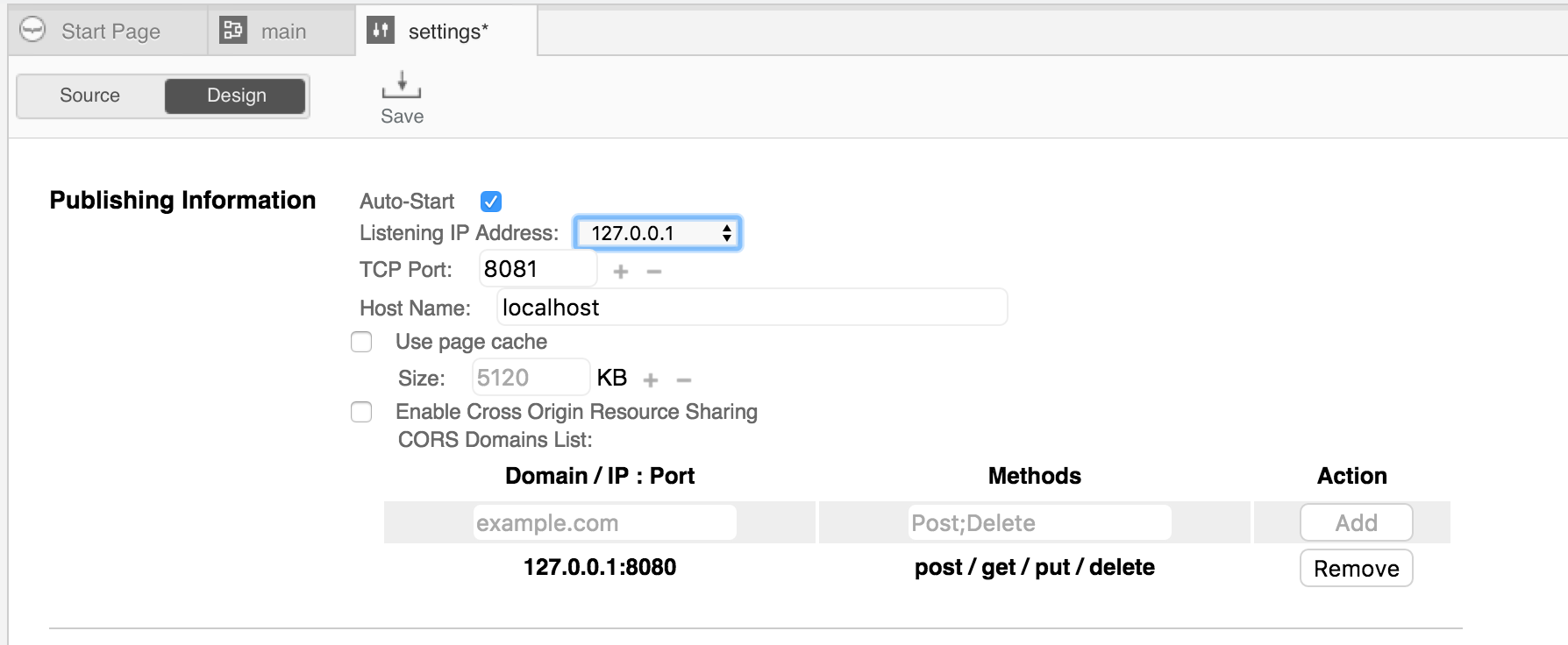
Task: Enable Cross Origin Resource Sharing checkbox
Action: (361, 412)
